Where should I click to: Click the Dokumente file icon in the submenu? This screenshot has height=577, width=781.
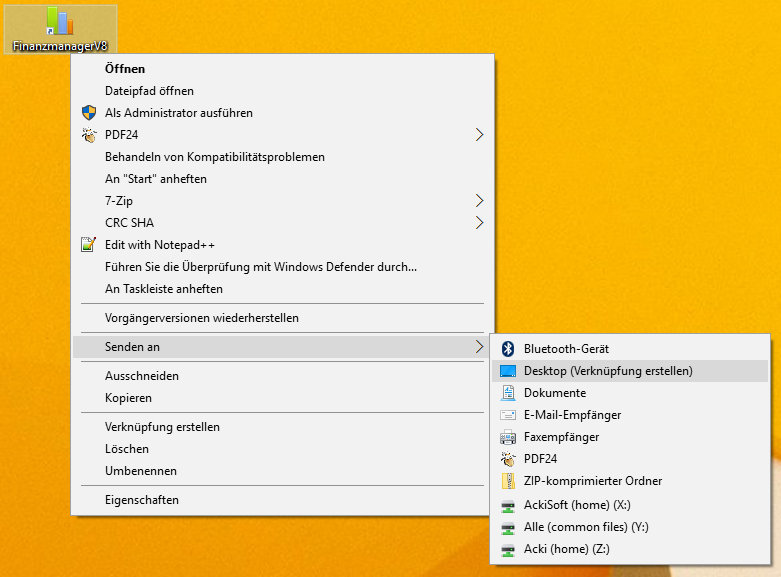tap(508, 393)
